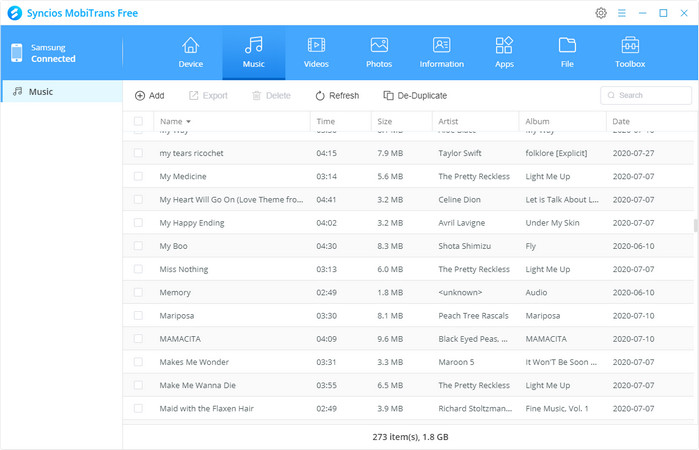Check the box for My Boo
699x450 pixels.
click(x=138, y=246)
